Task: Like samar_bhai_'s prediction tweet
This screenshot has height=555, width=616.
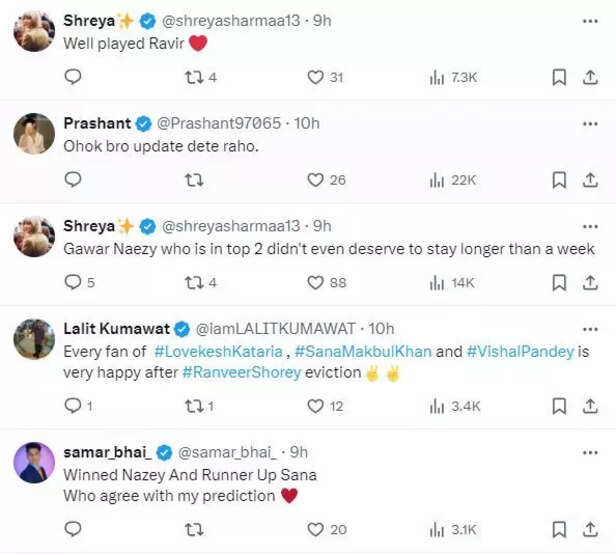Action: coord(316,529)
